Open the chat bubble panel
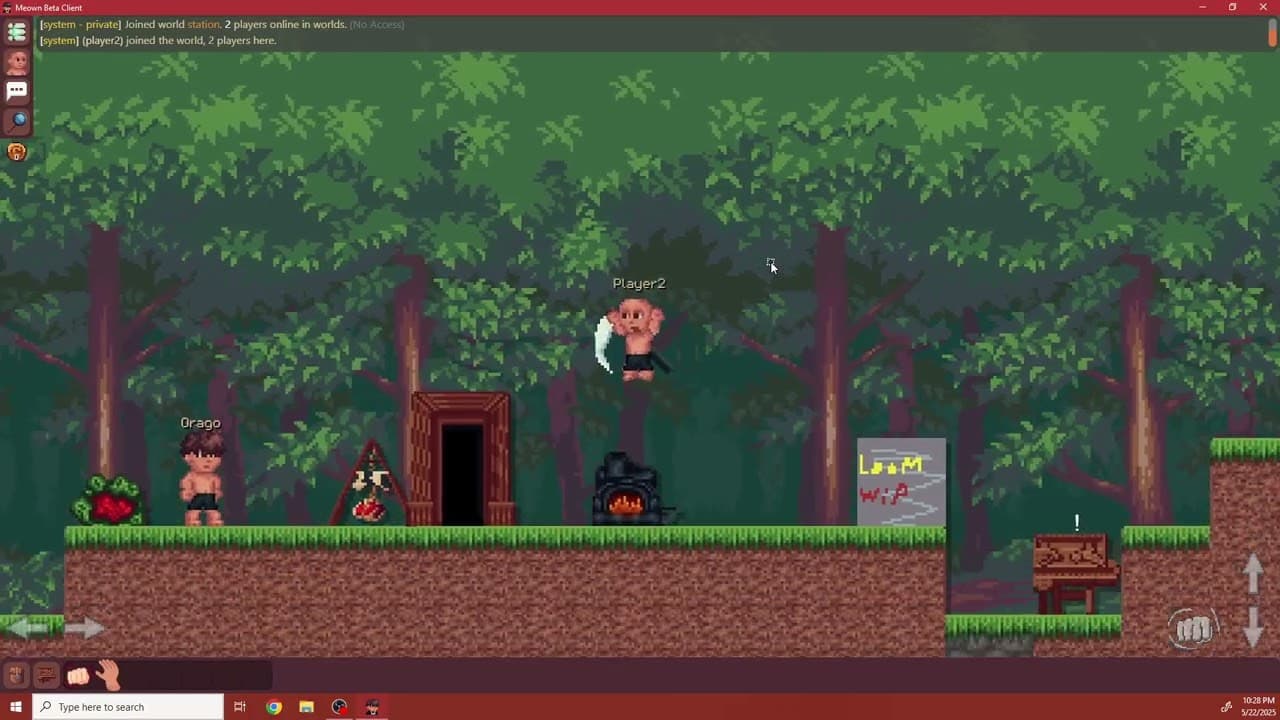 point(16,90)
